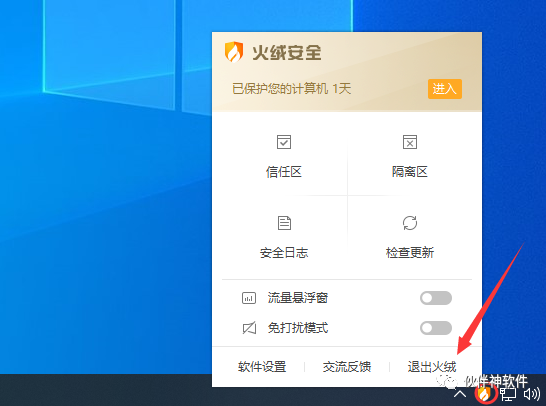
Task: Click the 隔离区 label
Action: [x=410, y=172]
